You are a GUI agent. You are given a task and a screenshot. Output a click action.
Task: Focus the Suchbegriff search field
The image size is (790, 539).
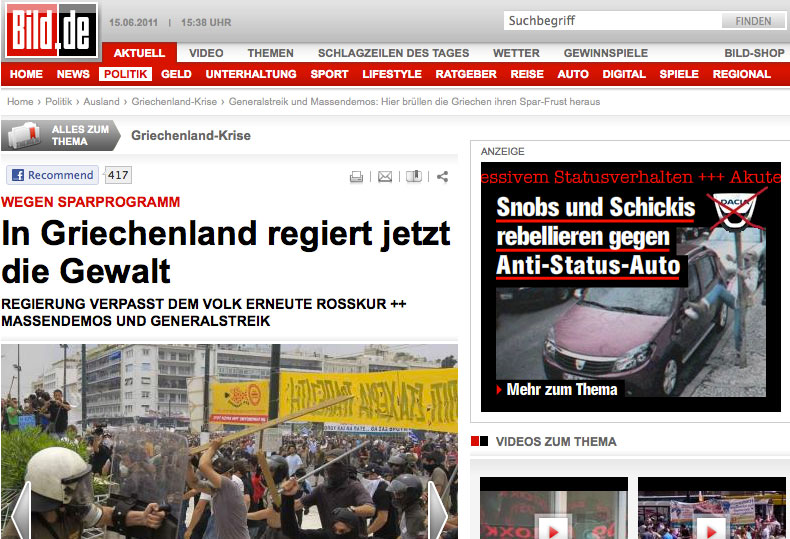click(x=612, y=21)
